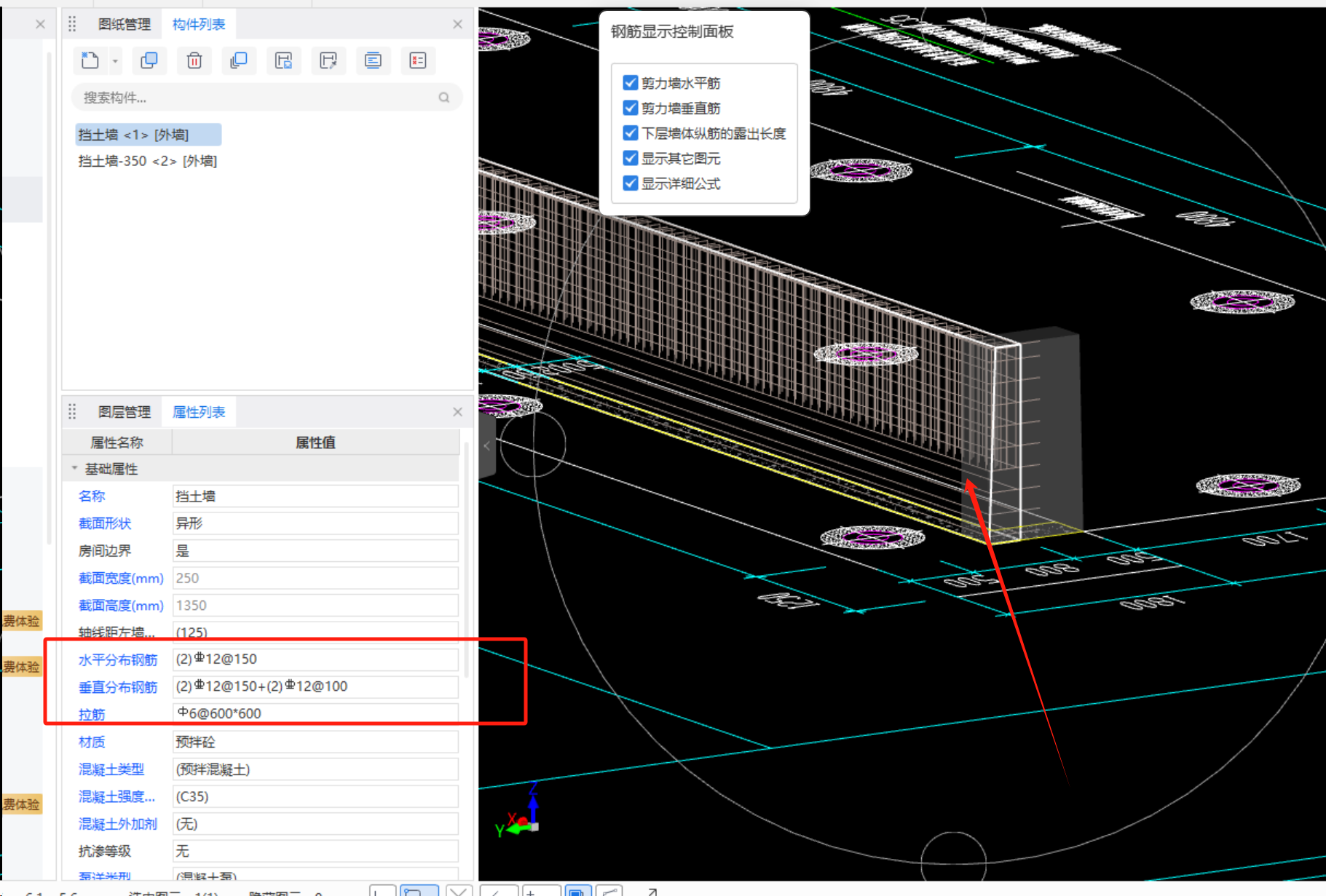Edit 垂直分布钢筋 value field

click(315, 686)
